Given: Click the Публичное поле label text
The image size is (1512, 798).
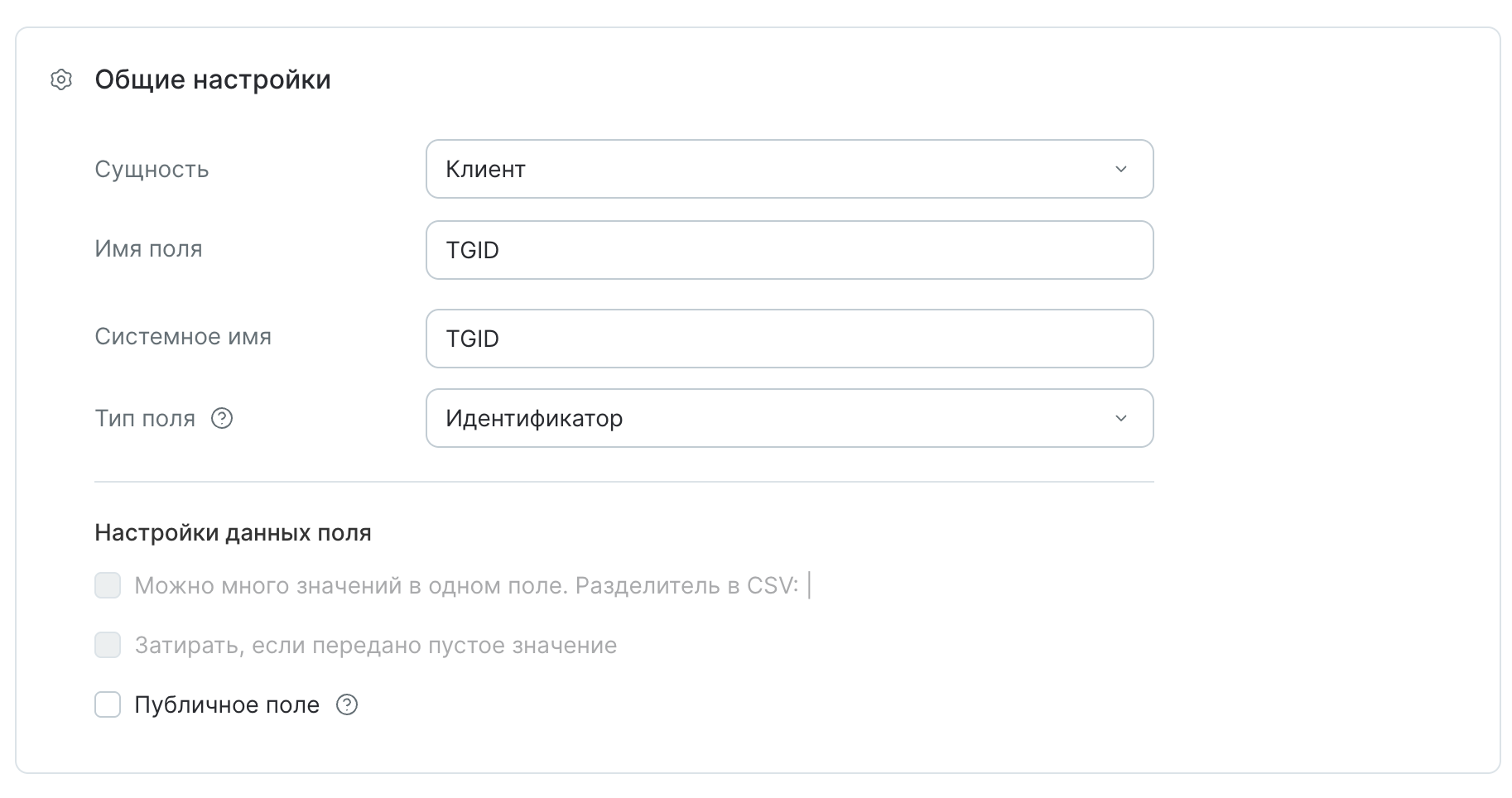Looking at the screenshot, I should 227,705.
